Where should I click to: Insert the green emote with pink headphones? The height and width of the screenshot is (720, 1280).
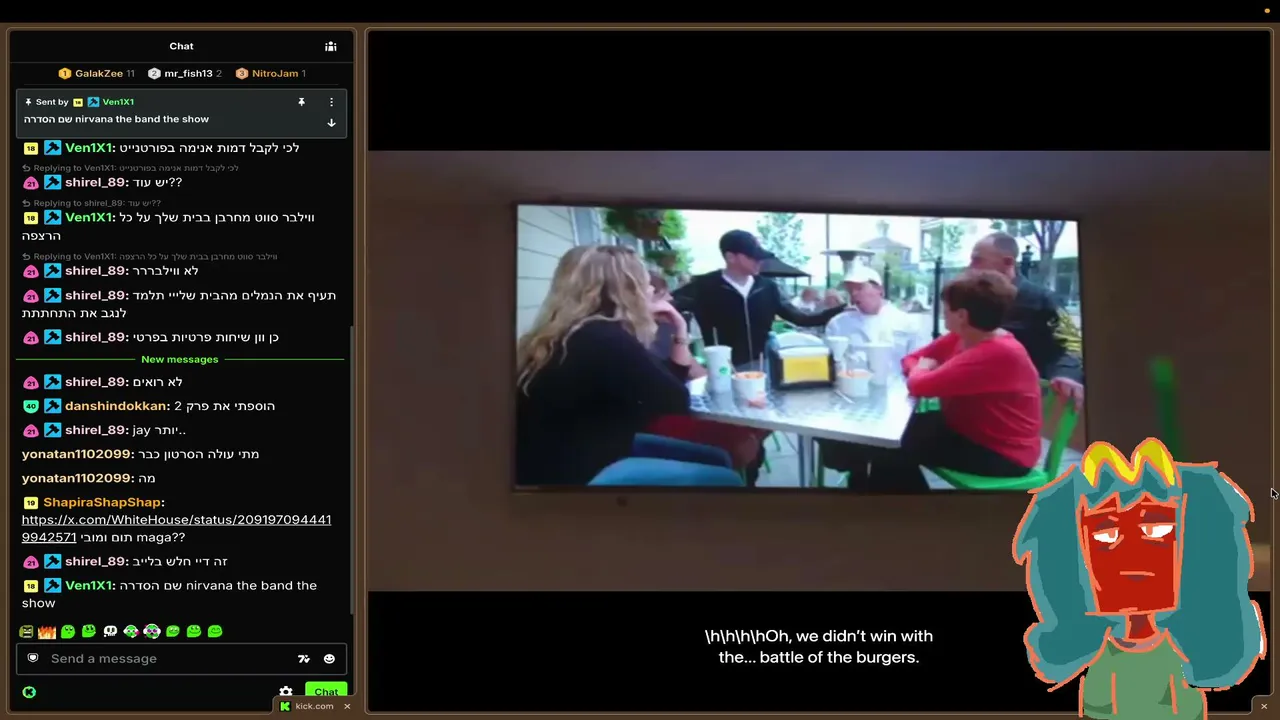click(x=152, y=631)
